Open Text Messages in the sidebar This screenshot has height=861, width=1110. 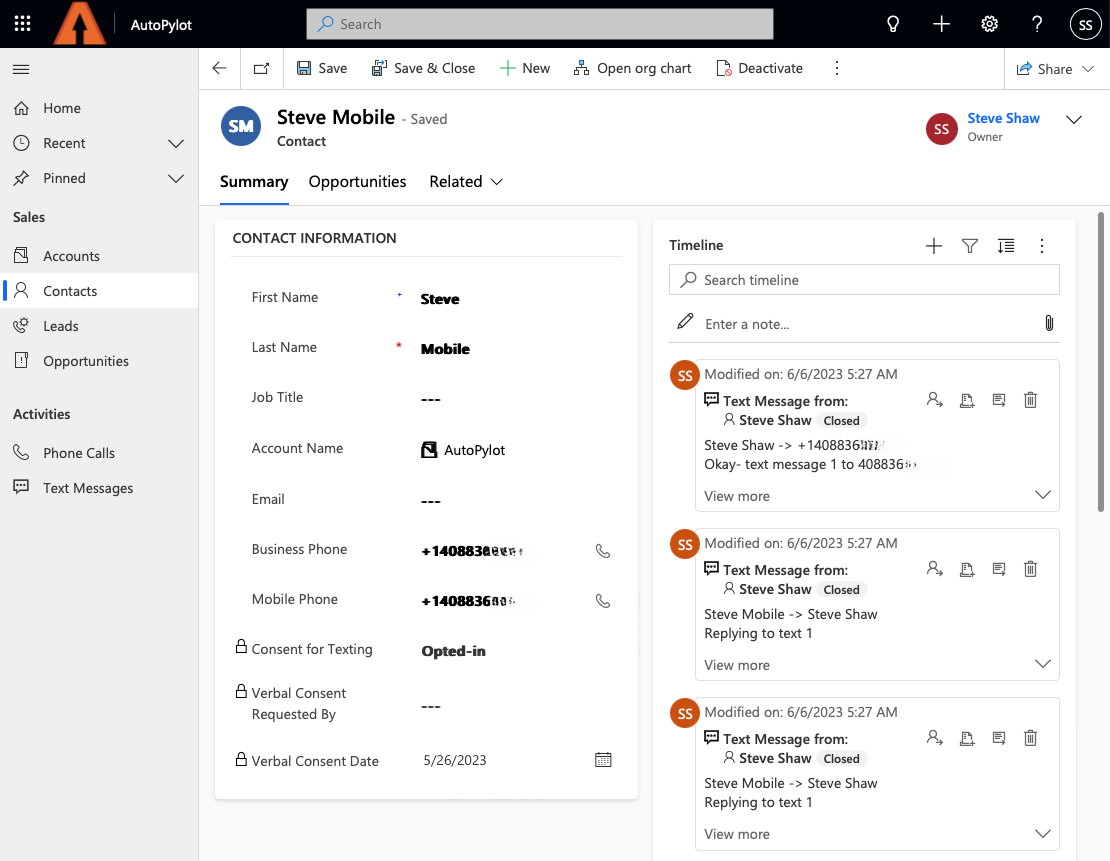tap(88, 488)
